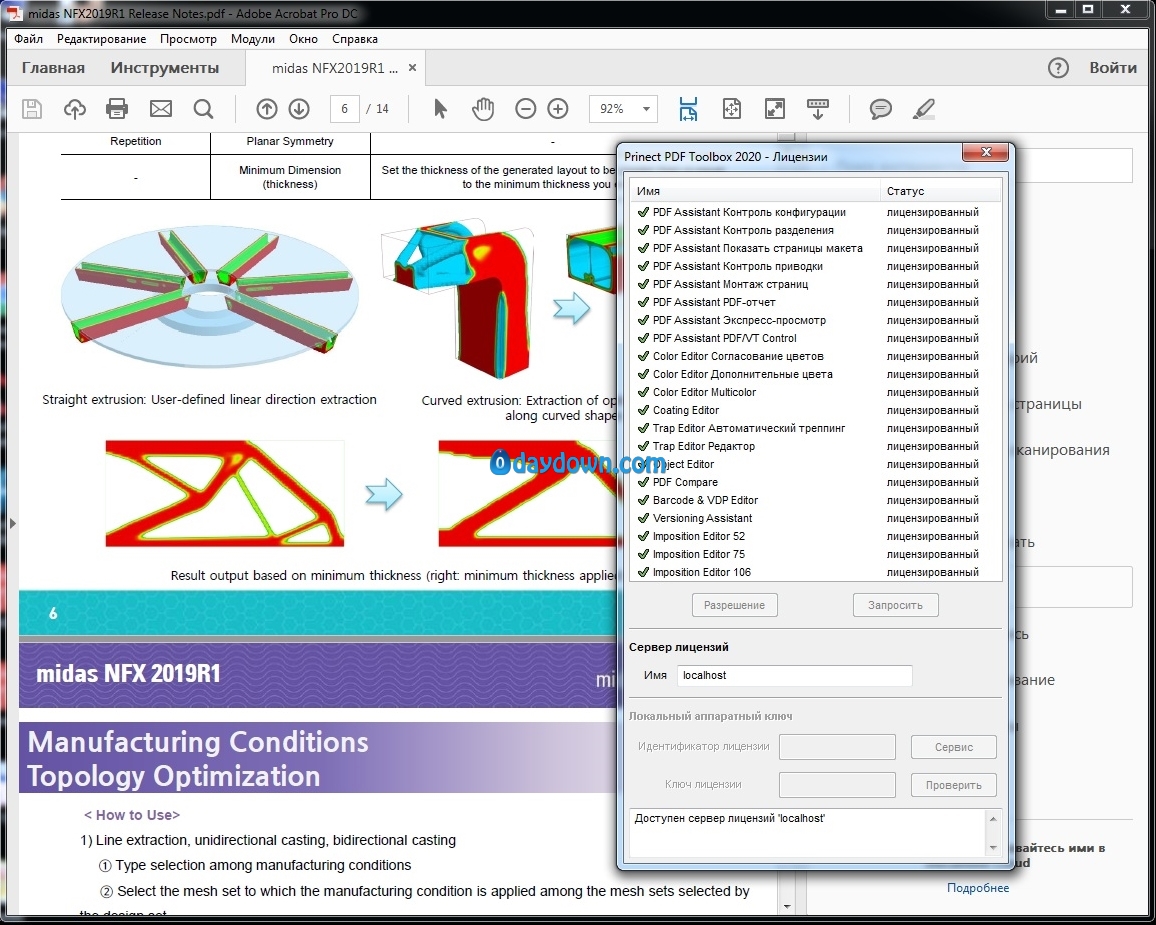The image size is (1156, 925).
Task: Go to next page arrow
Action: (299, 109)
